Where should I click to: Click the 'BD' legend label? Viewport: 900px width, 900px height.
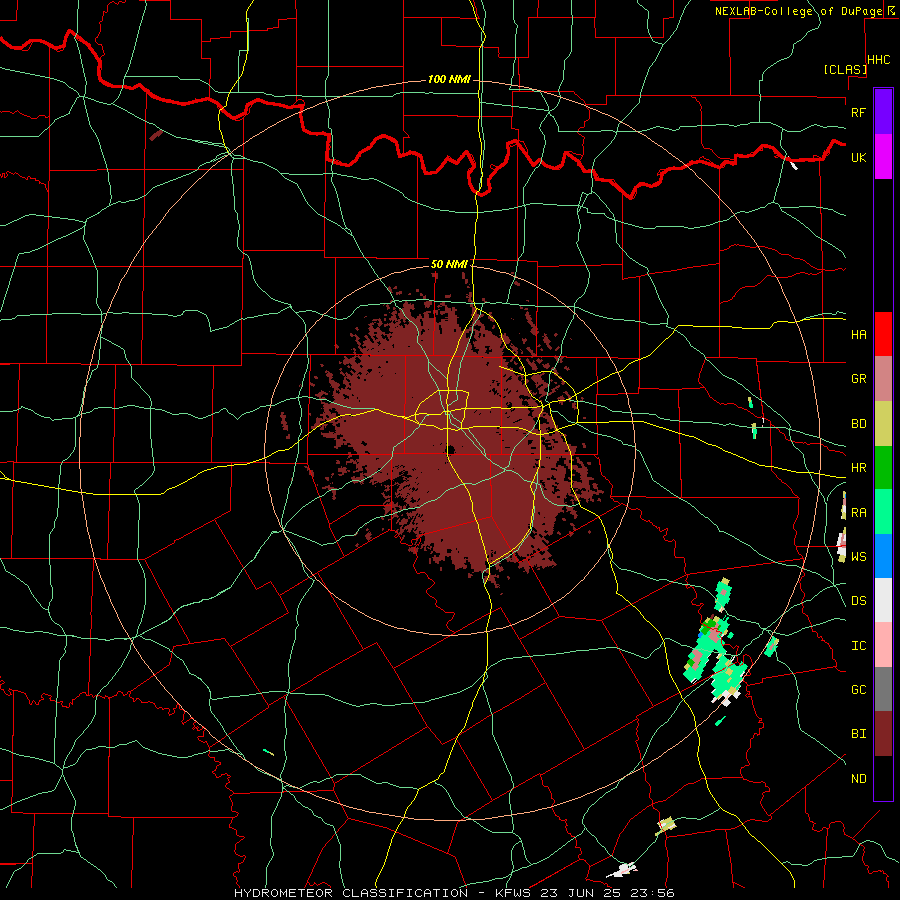pos(858,424)
